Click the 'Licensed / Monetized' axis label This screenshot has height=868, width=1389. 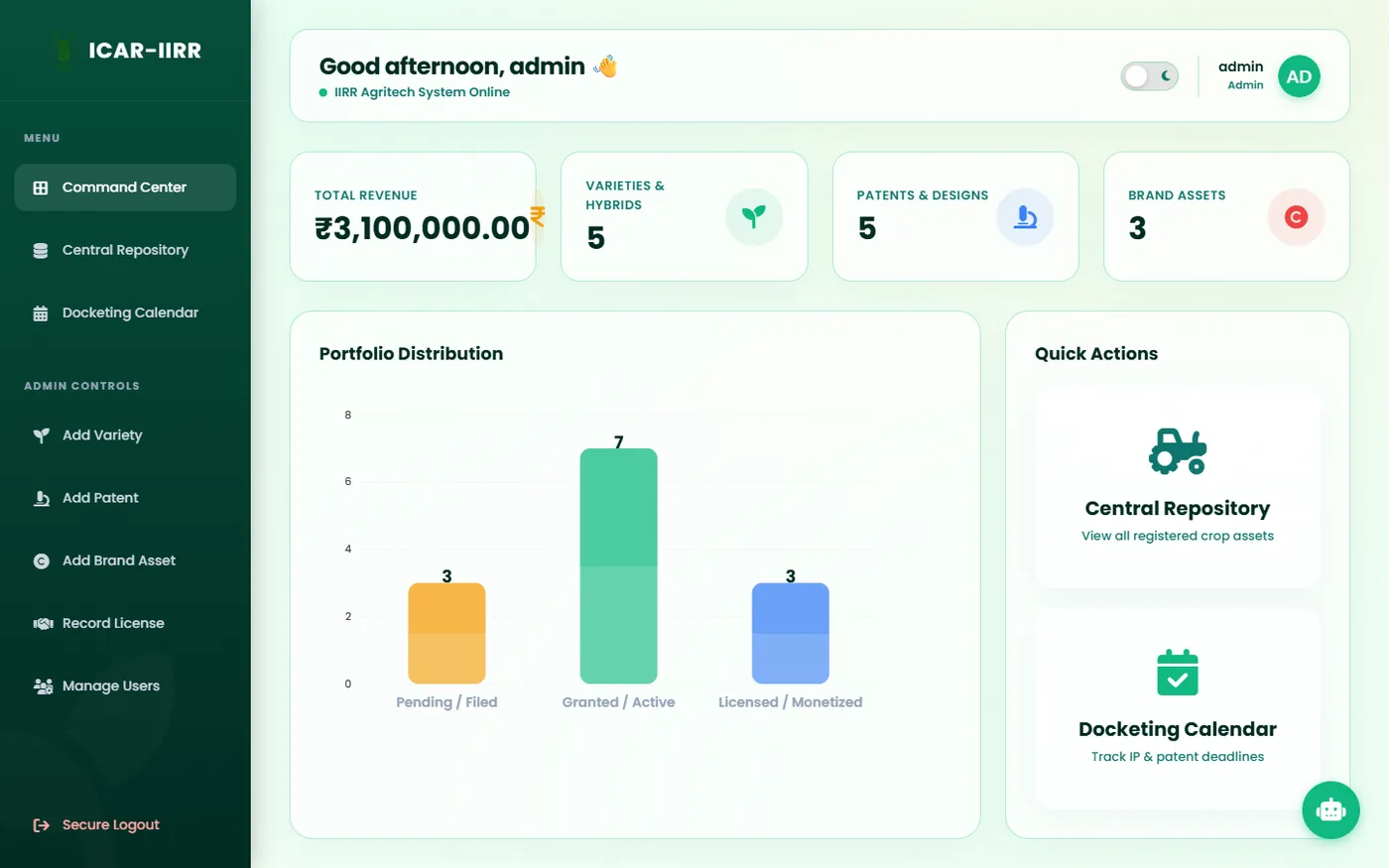pos(791,702)
